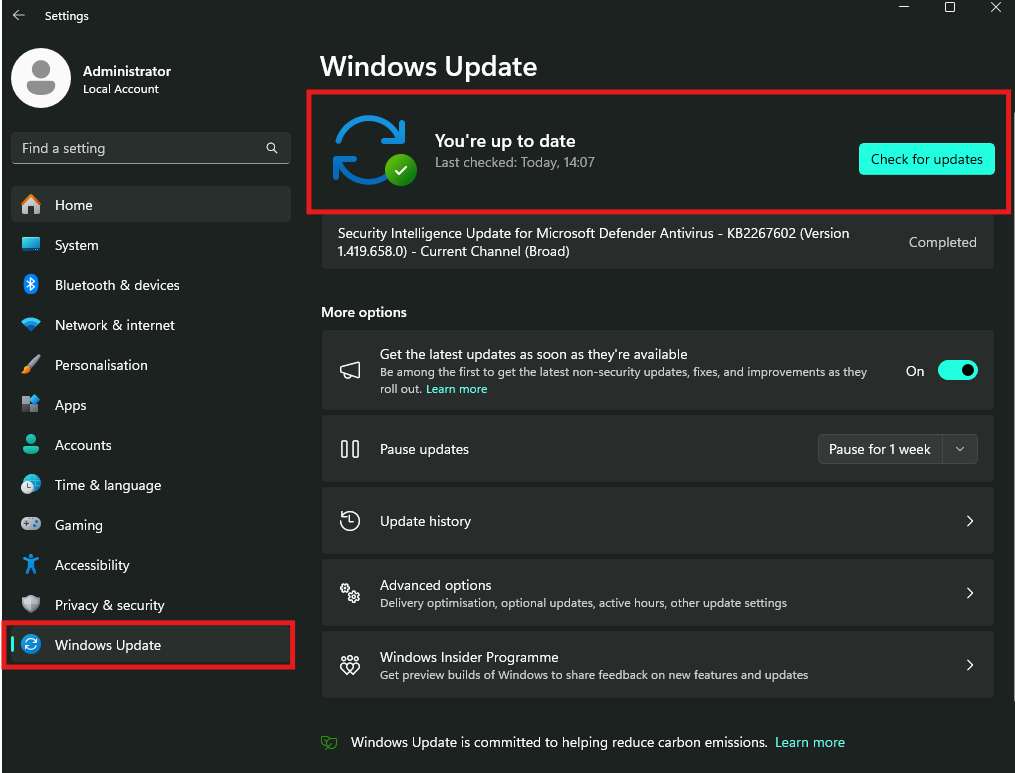Click Last checked: Today, 14:07 text
1015x773 pixels.
pyautogui.click(x=515, y=162)
